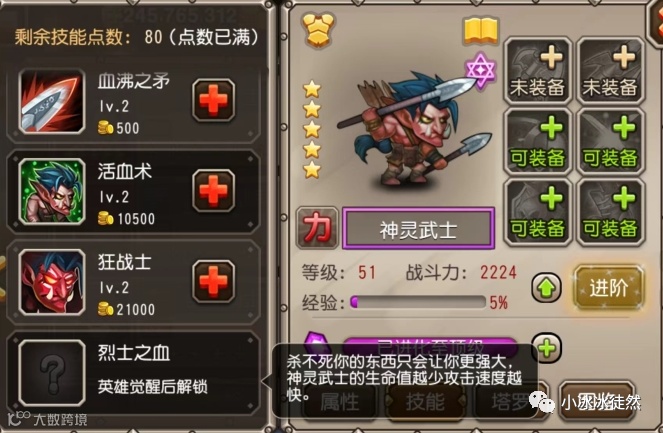Equip item in bottom-right 可装备 slot
The height and width of the screenshot is (433, 663).
click(x=610, y=212)
